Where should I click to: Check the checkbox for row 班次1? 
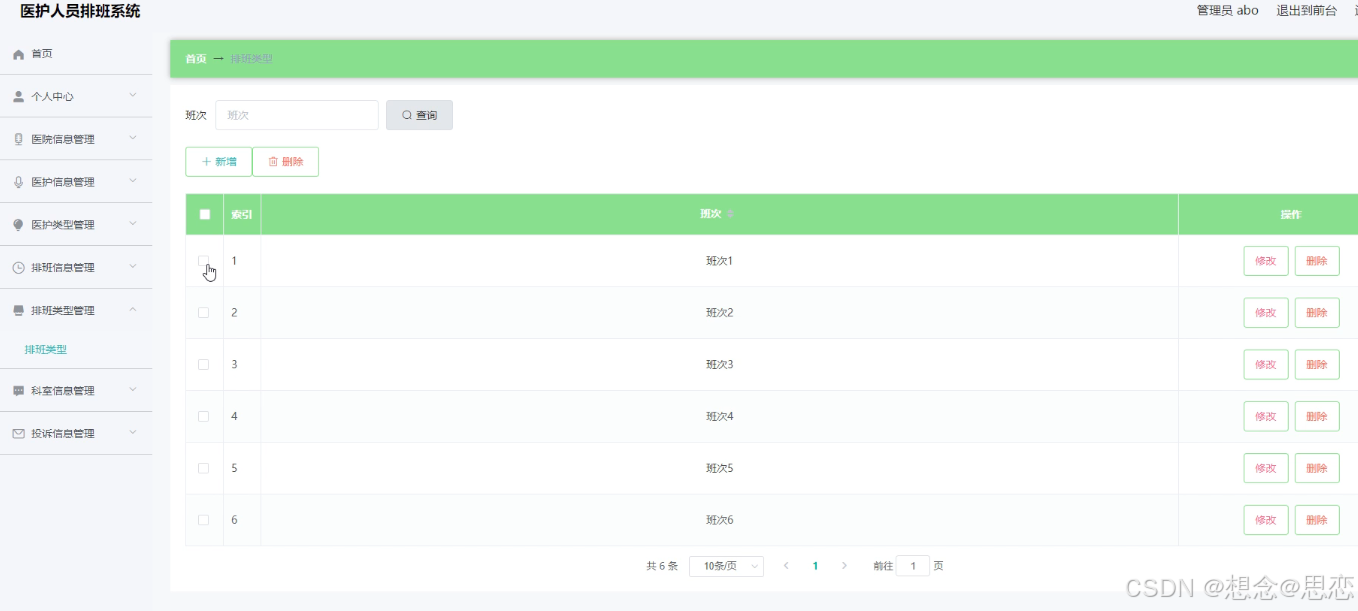coord(204,261)
